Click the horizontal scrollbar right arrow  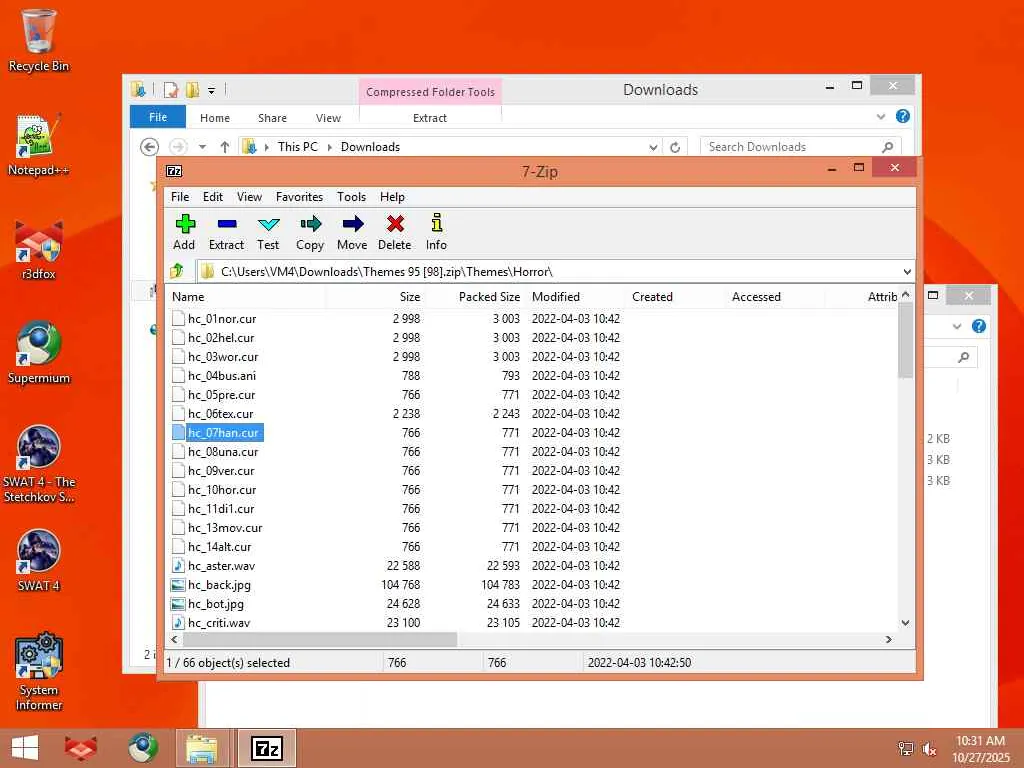click(x=889, y=639)
